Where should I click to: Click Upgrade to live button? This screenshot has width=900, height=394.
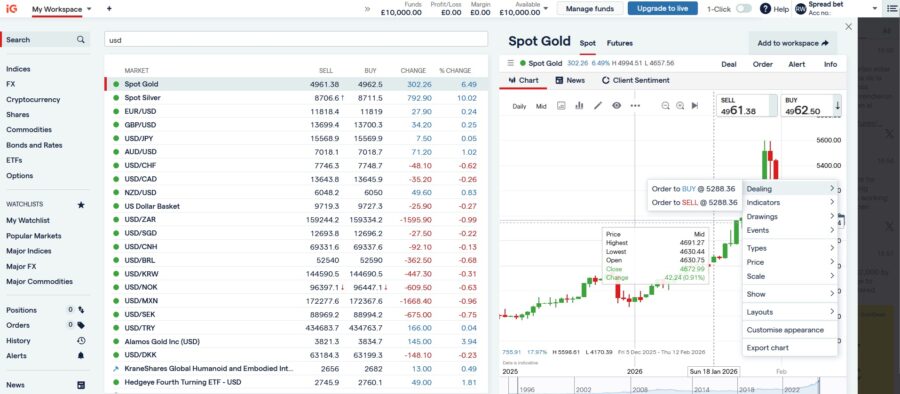click(662, 9)
